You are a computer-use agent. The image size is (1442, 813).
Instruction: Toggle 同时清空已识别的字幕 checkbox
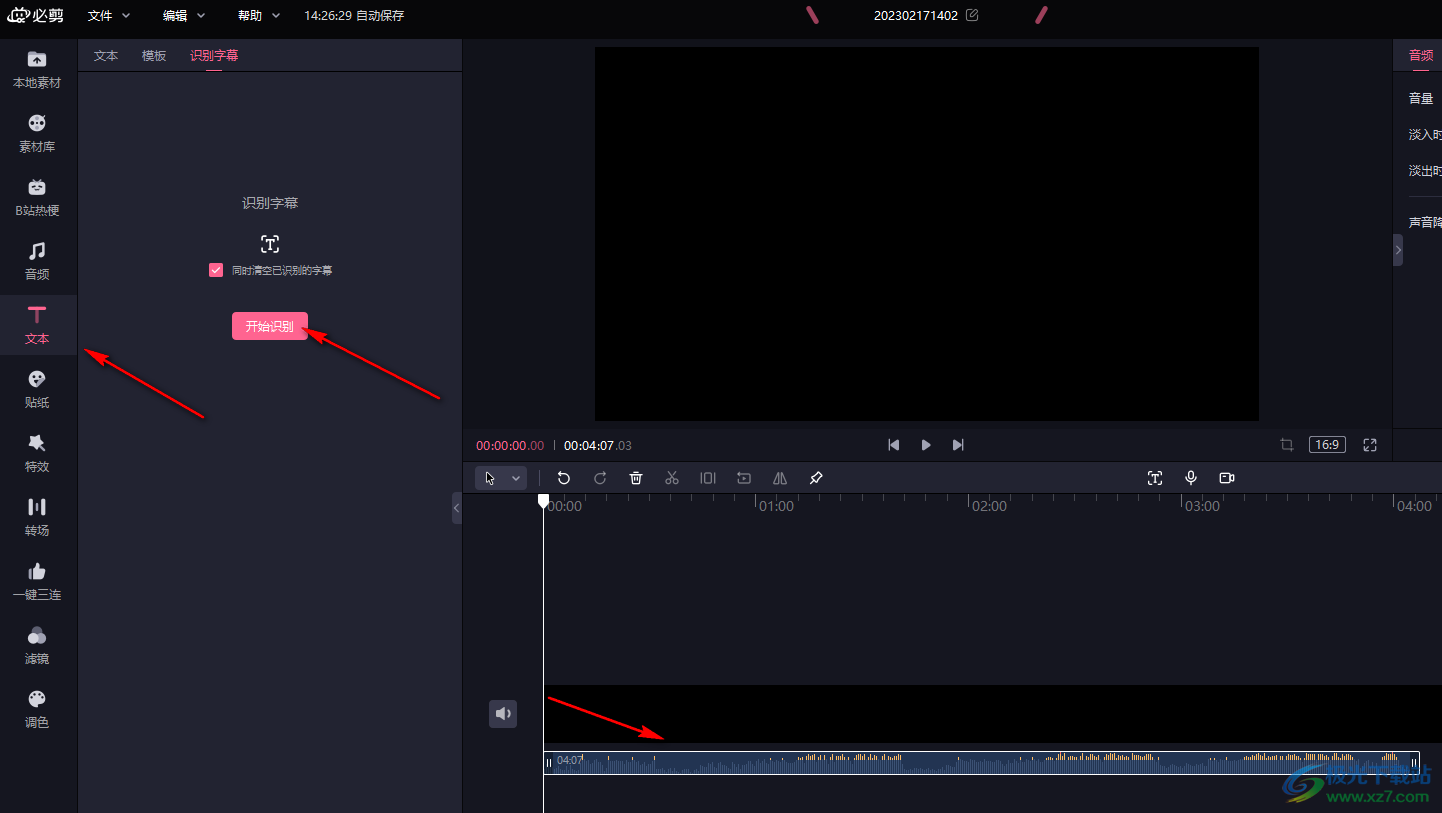click(x=216, y=270)
